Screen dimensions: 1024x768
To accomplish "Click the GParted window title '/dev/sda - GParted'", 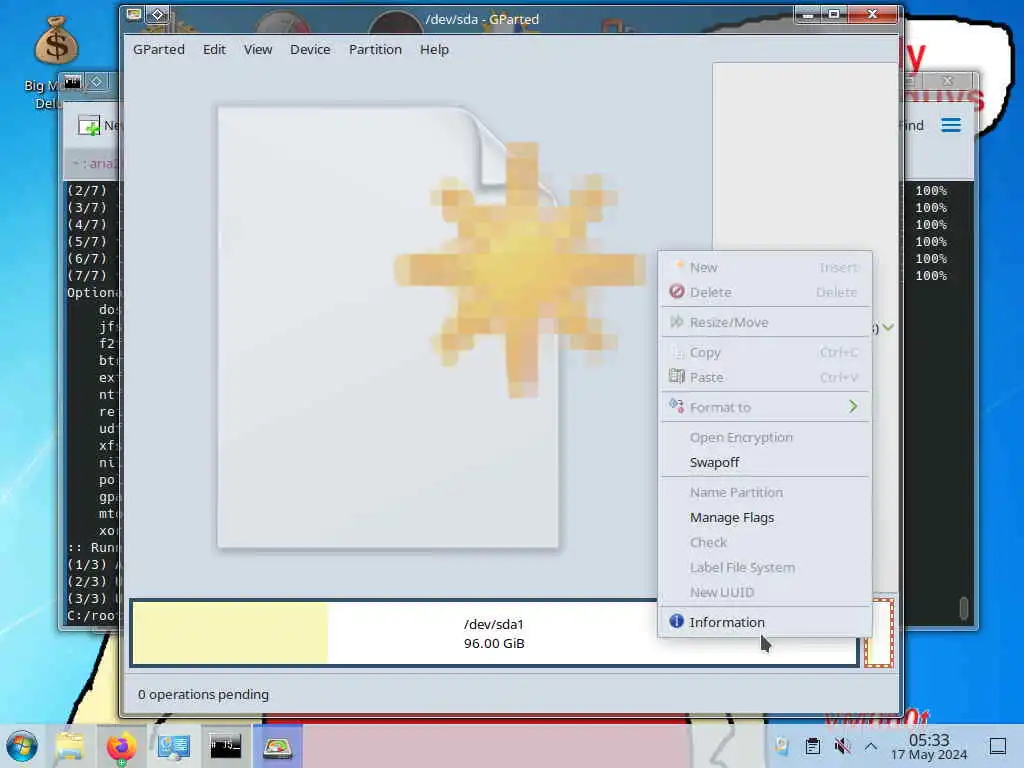I will pos(482,19).
